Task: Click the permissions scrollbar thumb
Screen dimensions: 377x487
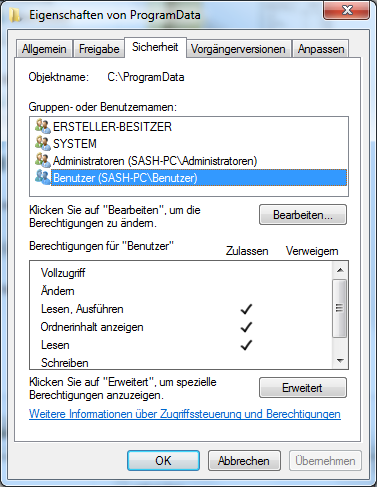Action: click(x=340, y=308)
